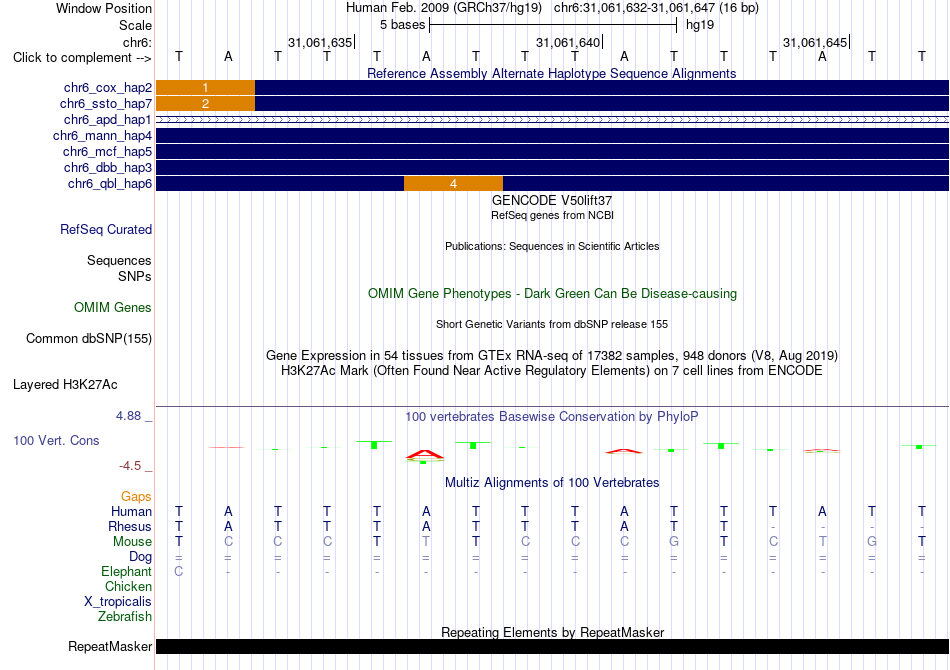Screen dimensions: 950x670
Task: Click the Layered H3K27Ac label
Action: [65, 385]
